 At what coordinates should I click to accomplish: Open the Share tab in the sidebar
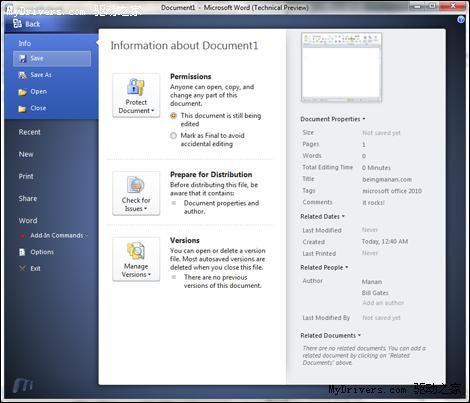pos(28,199)
